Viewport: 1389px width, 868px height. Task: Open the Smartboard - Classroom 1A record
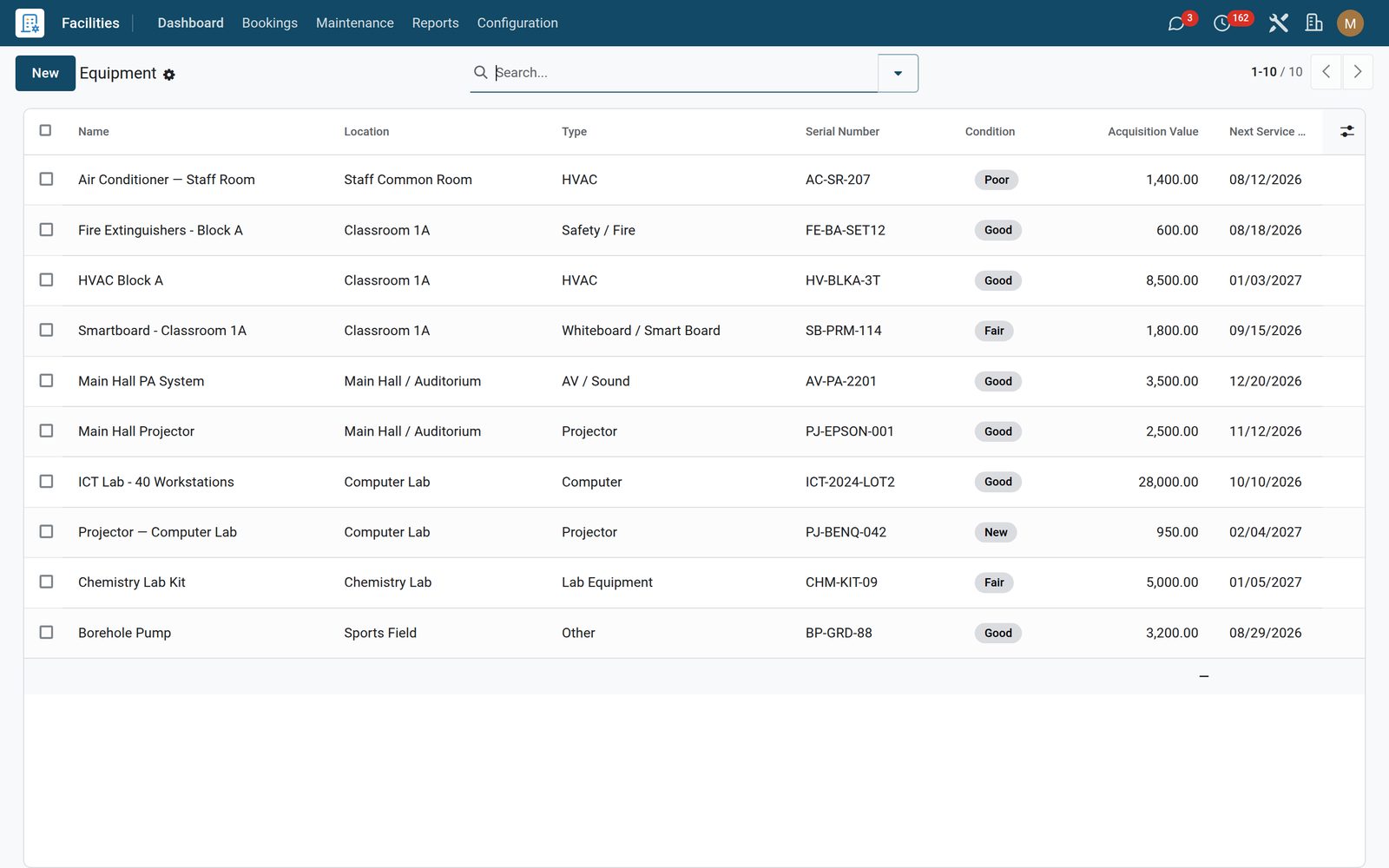pyautogui.click(x=162, y=331)
